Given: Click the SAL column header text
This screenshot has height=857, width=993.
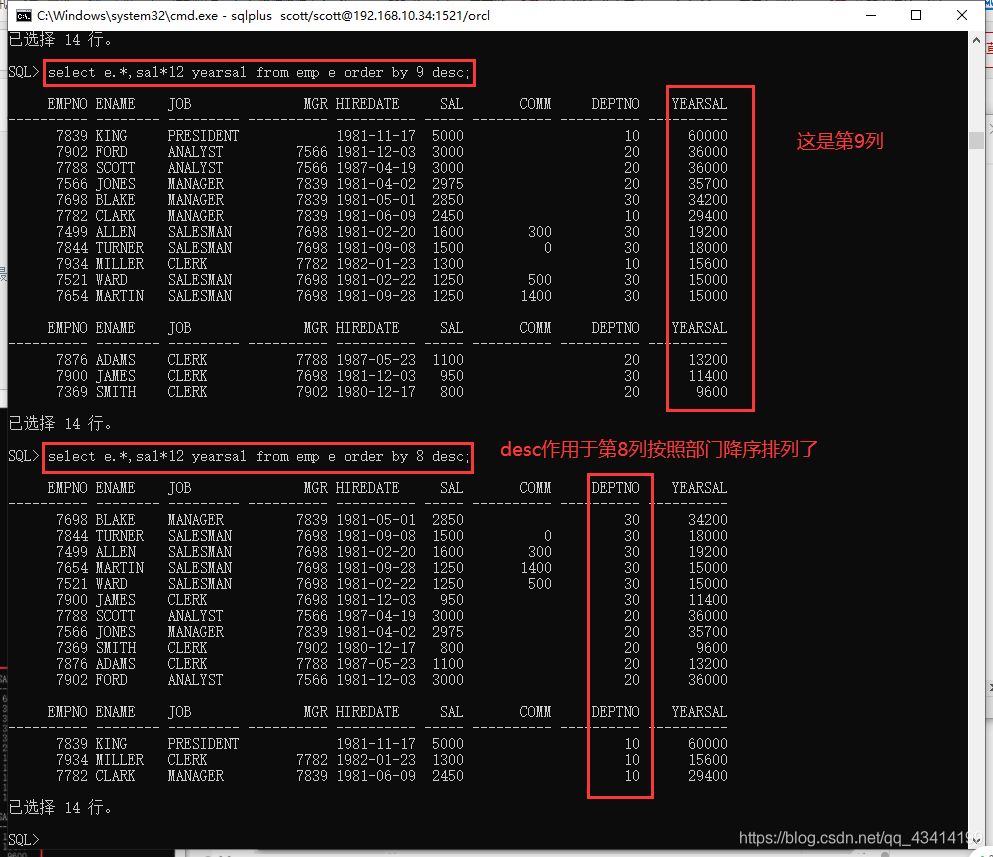Looking at the screenshot, I should click(450, 103).
